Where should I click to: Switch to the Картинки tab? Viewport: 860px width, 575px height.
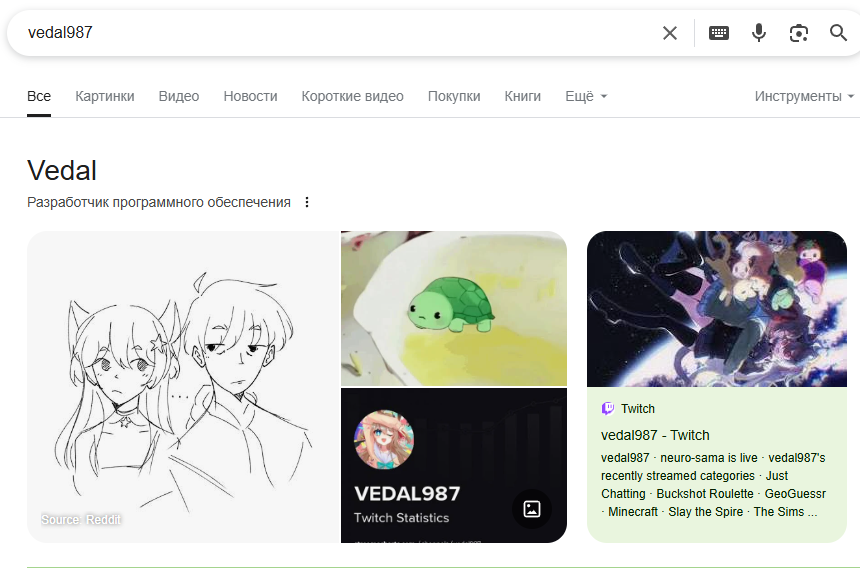(x=105, y=97)
